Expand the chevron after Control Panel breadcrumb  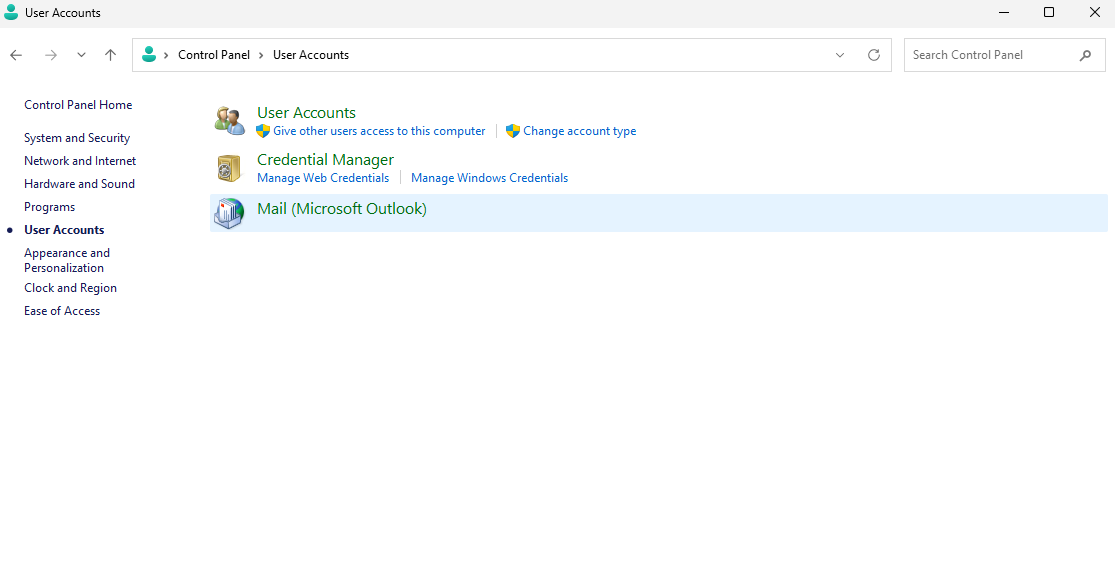(x=258, y=55)
